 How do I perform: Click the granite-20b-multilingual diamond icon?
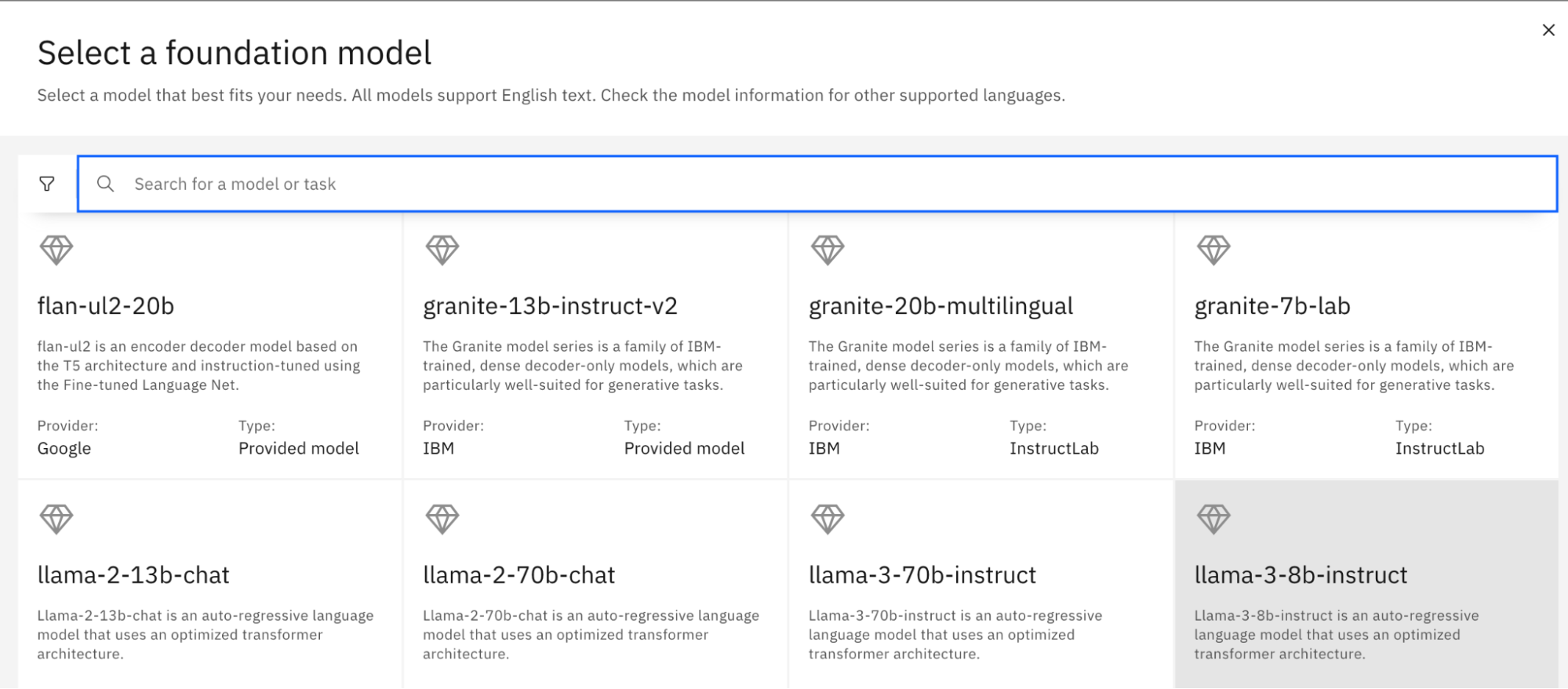828,250
